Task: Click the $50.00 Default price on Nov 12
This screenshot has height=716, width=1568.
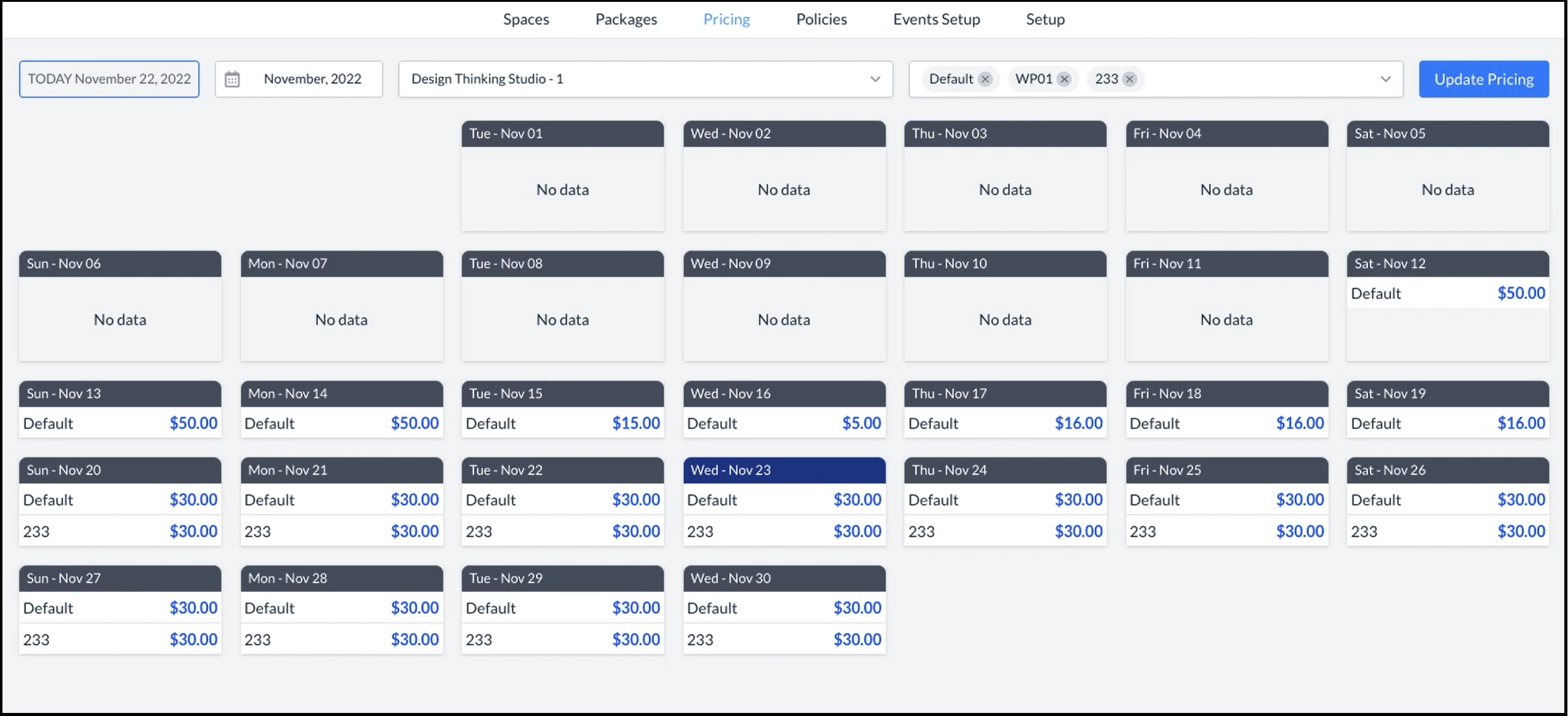Action: point(1521,293)
